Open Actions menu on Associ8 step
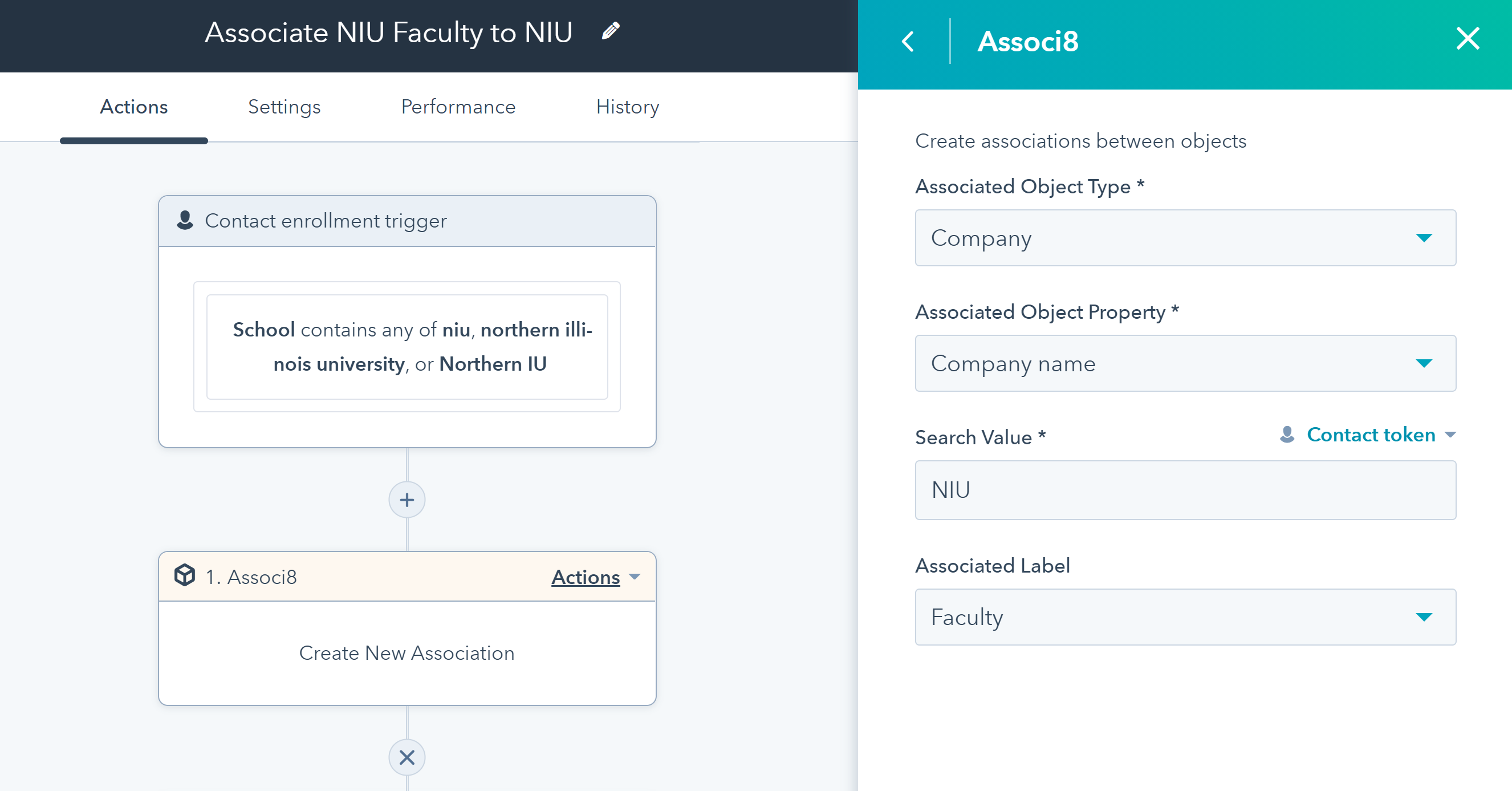 click(595, 577)
